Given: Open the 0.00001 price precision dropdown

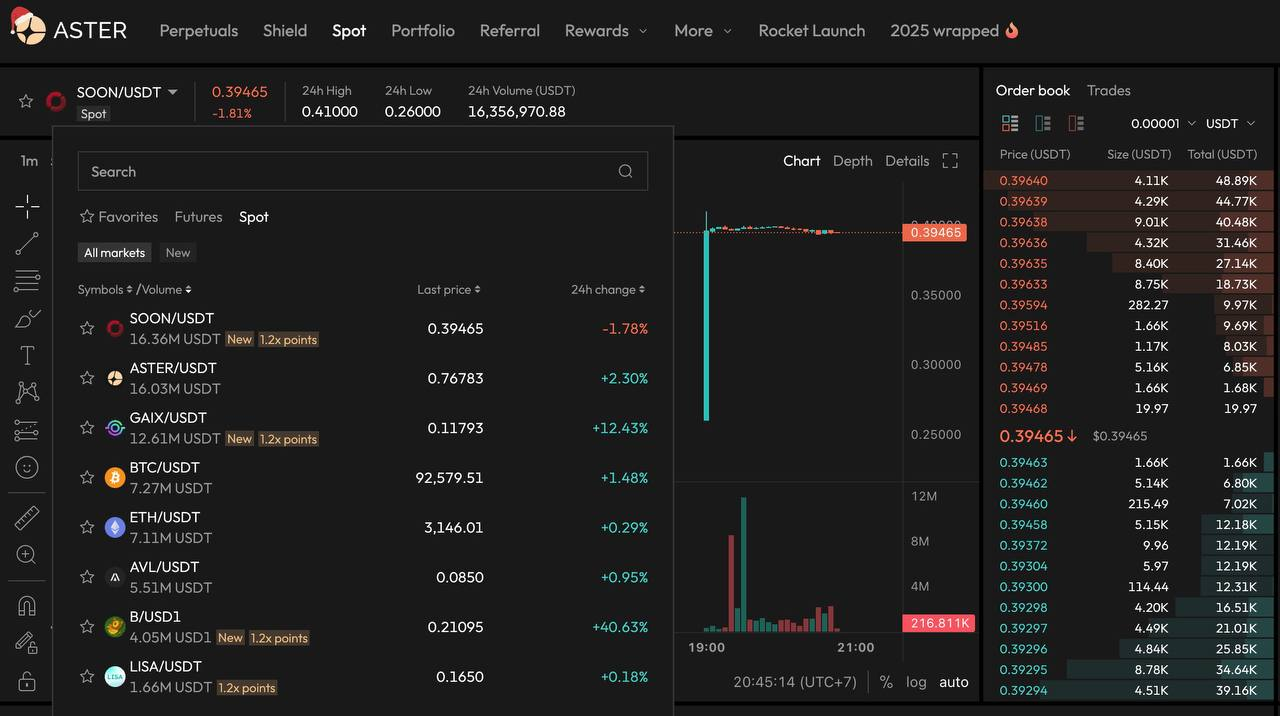Looking at the screenshot, I should click(1162, 123).
